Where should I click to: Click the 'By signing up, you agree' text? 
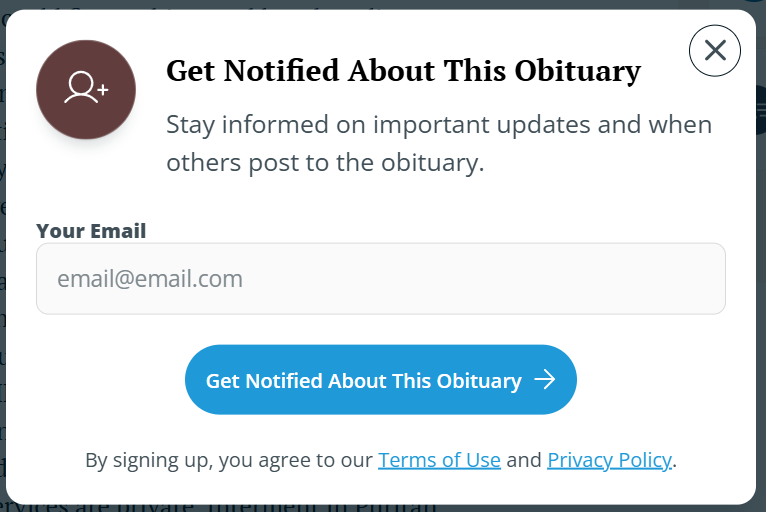[230, 460]
